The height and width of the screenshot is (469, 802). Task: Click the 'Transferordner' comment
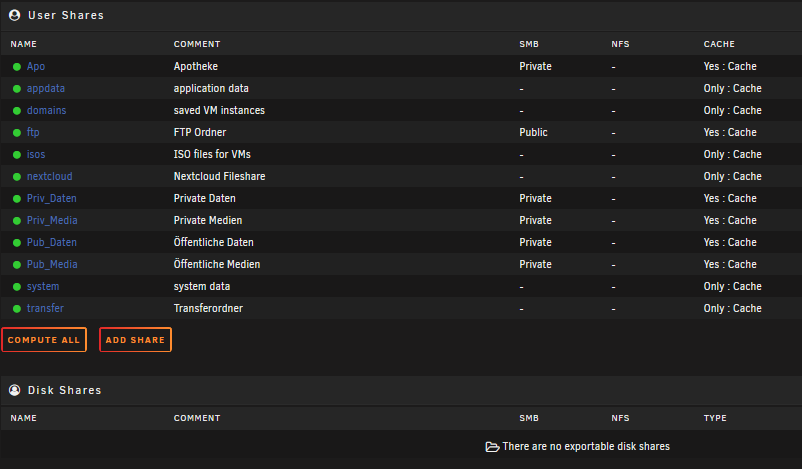(x=208, y=308)
